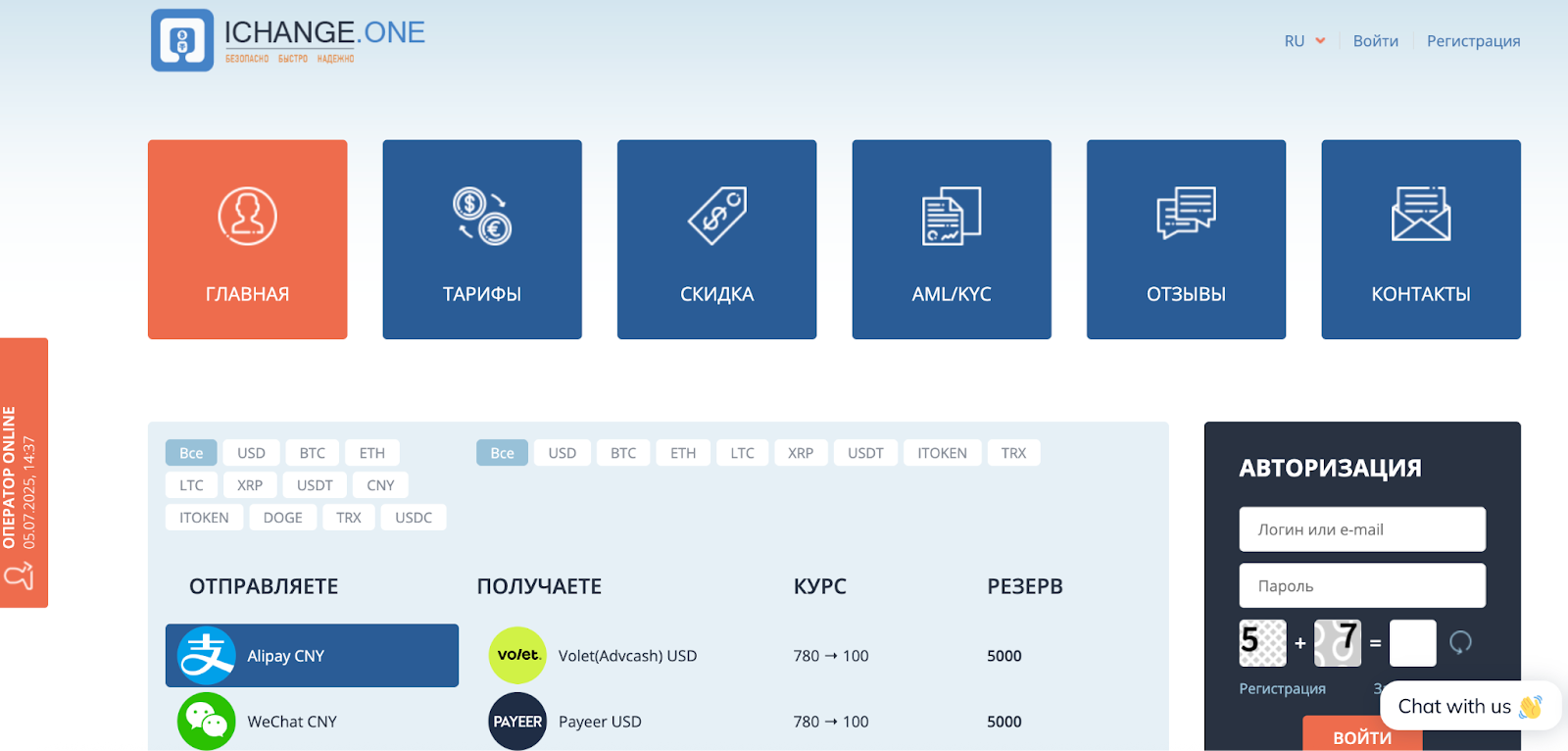Choose Payeer USD to receive
Viewport: 1568px width, 751px height.
(x=600, y=722)
